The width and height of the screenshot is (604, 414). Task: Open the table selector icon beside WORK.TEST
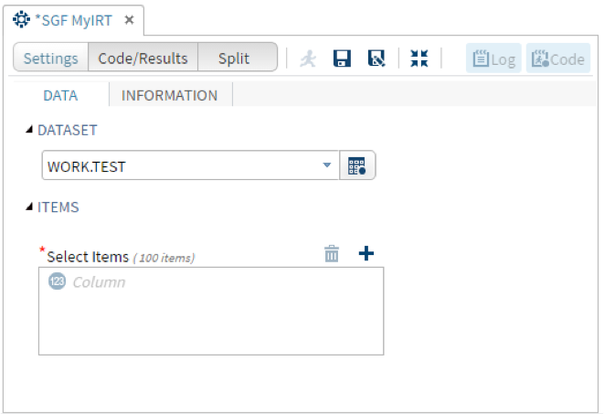tap(358, 167)
